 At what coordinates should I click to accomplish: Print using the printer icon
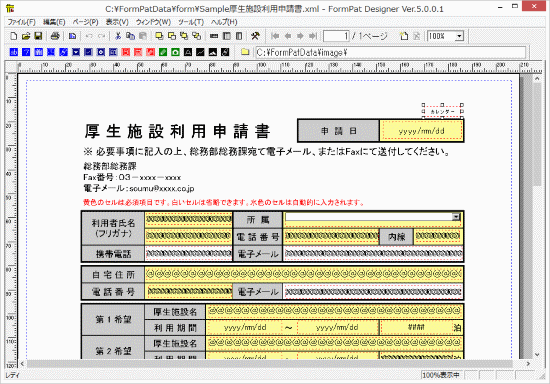[x=55, y=36]
